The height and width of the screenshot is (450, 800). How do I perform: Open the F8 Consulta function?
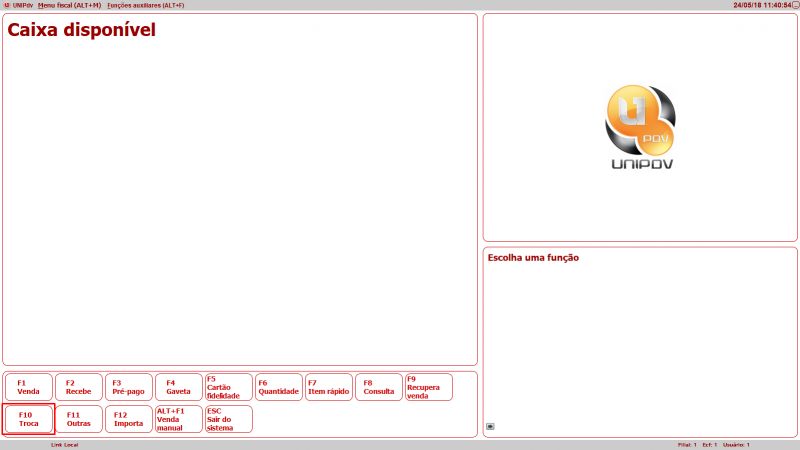(x=379, y=387)
